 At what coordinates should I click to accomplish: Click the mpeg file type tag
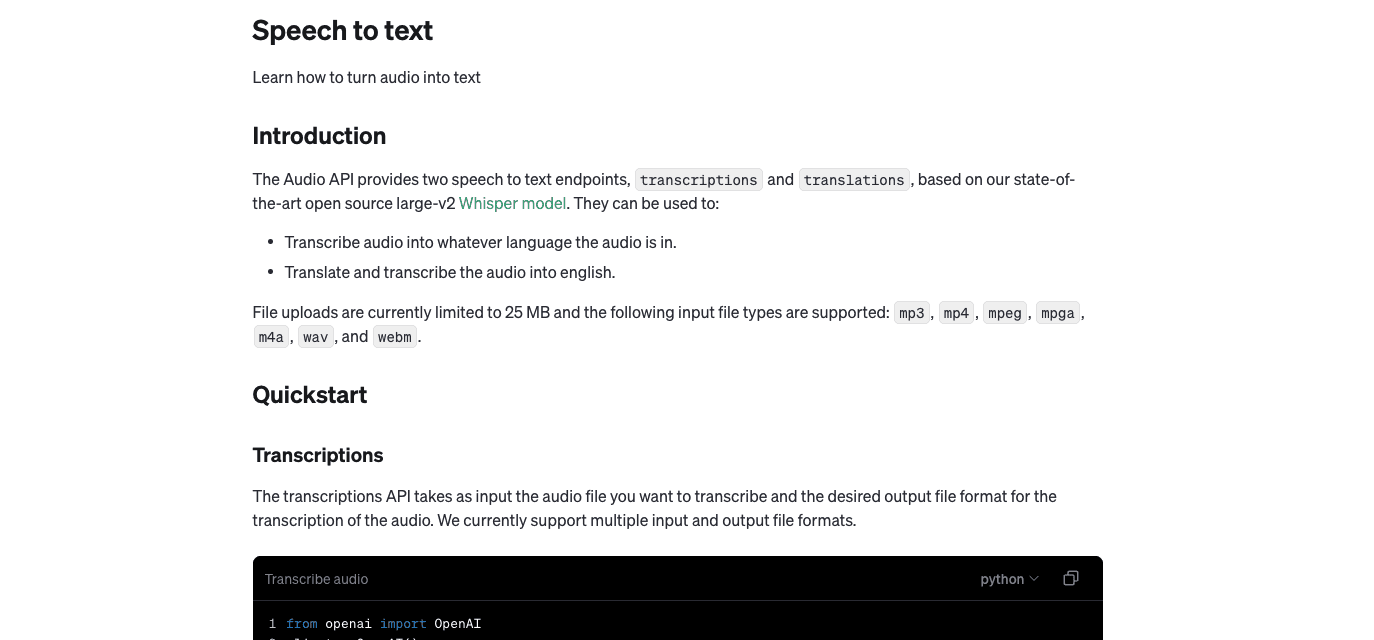1004,312
